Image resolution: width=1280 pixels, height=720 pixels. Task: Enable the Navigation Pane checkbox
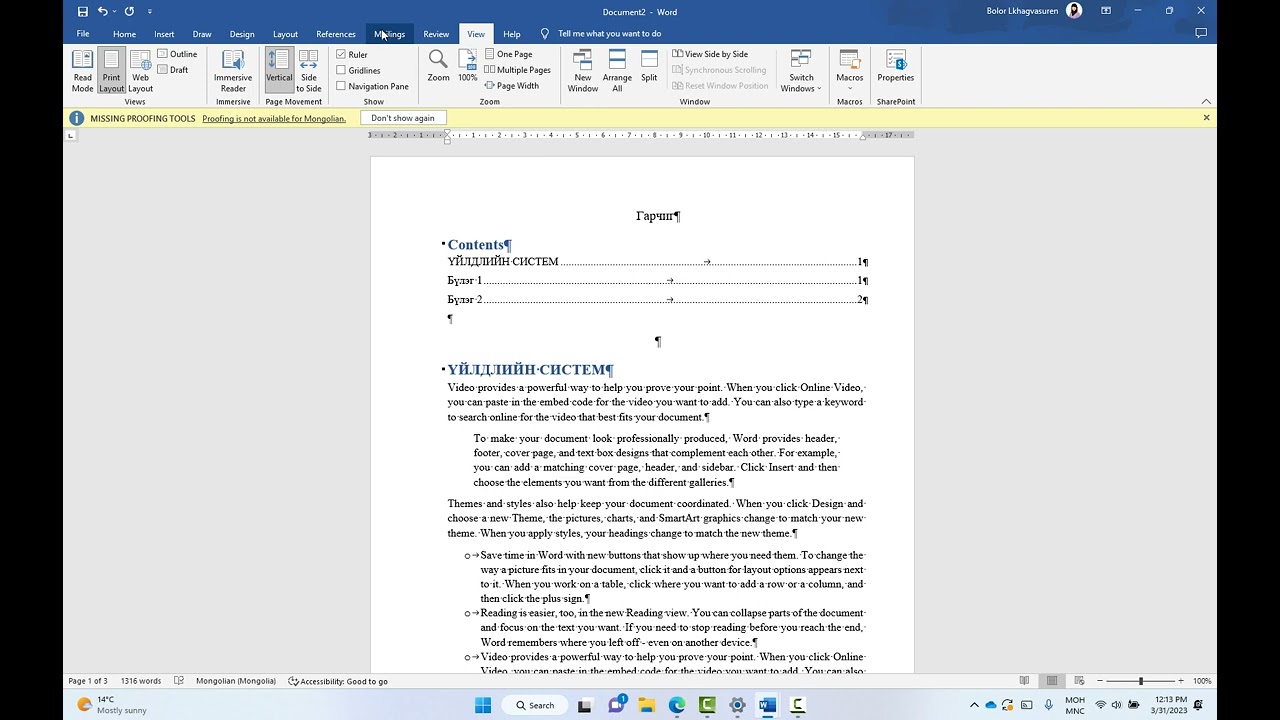point(341,86)
